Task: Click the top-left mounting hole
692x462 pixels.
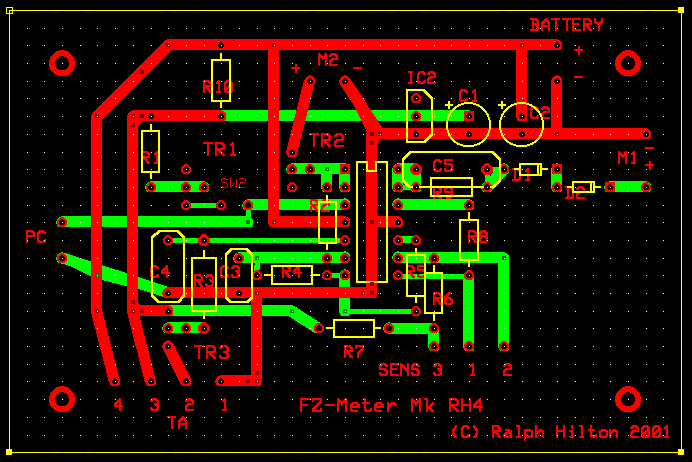Action: pyautogui.click(x=62, y=64)
